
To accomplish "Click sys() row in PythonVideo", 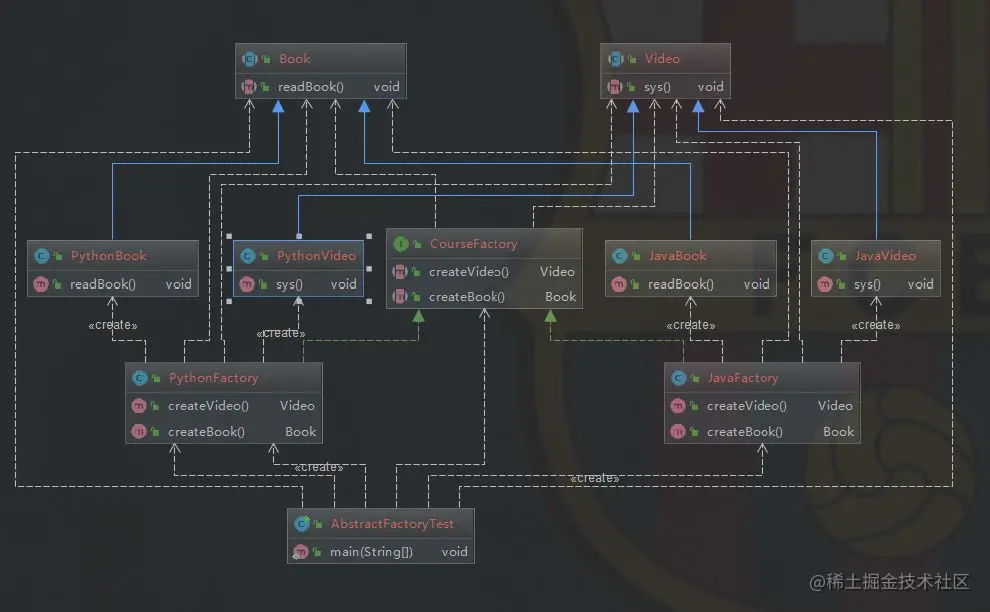I will click(298, 284).
